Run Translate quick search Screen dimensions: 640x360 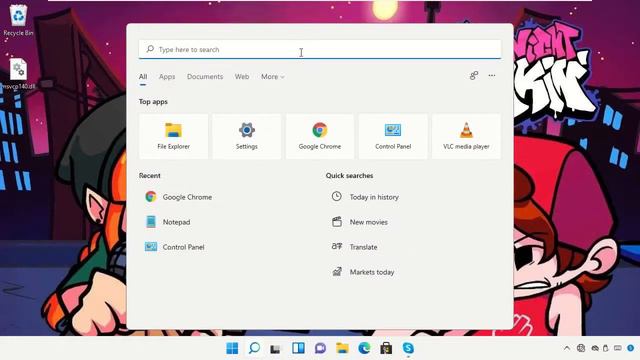(354, 247)
